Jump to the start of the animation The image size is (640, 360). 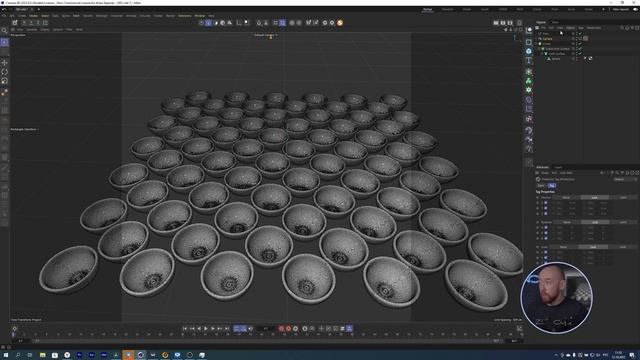tap(185, 329)
